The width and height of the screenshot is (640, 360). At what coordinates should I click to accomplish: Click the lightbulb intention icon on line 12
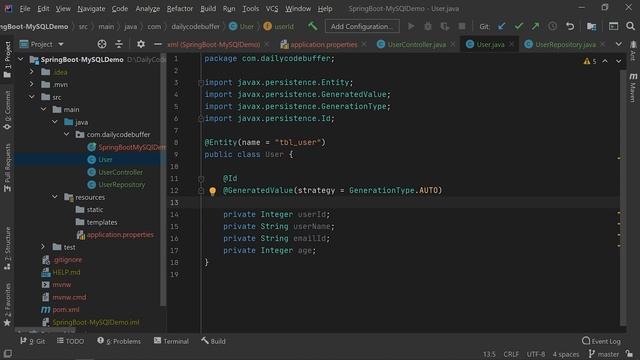coord(212,191)
